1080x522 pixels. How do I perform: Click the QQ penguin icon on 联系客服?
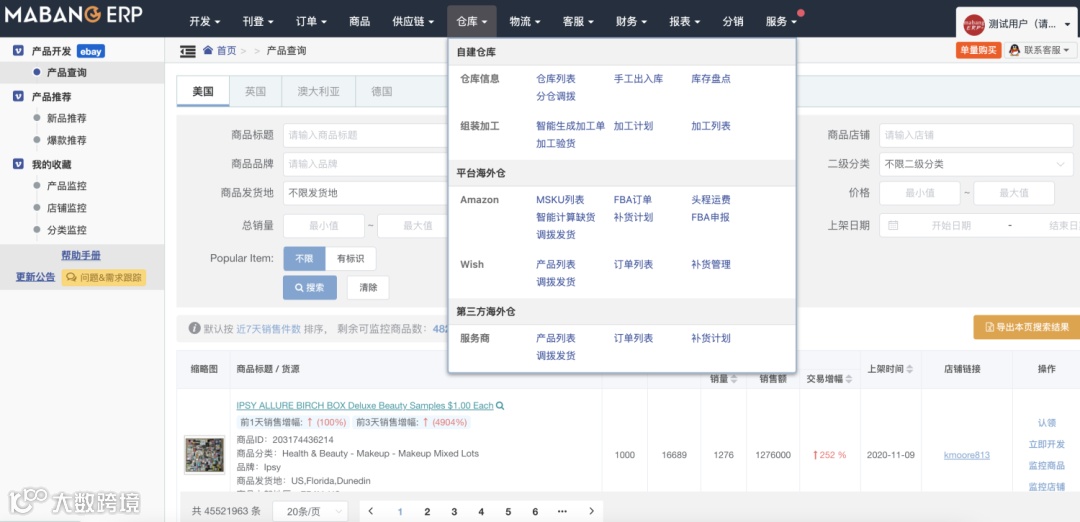pos(1014,50)
